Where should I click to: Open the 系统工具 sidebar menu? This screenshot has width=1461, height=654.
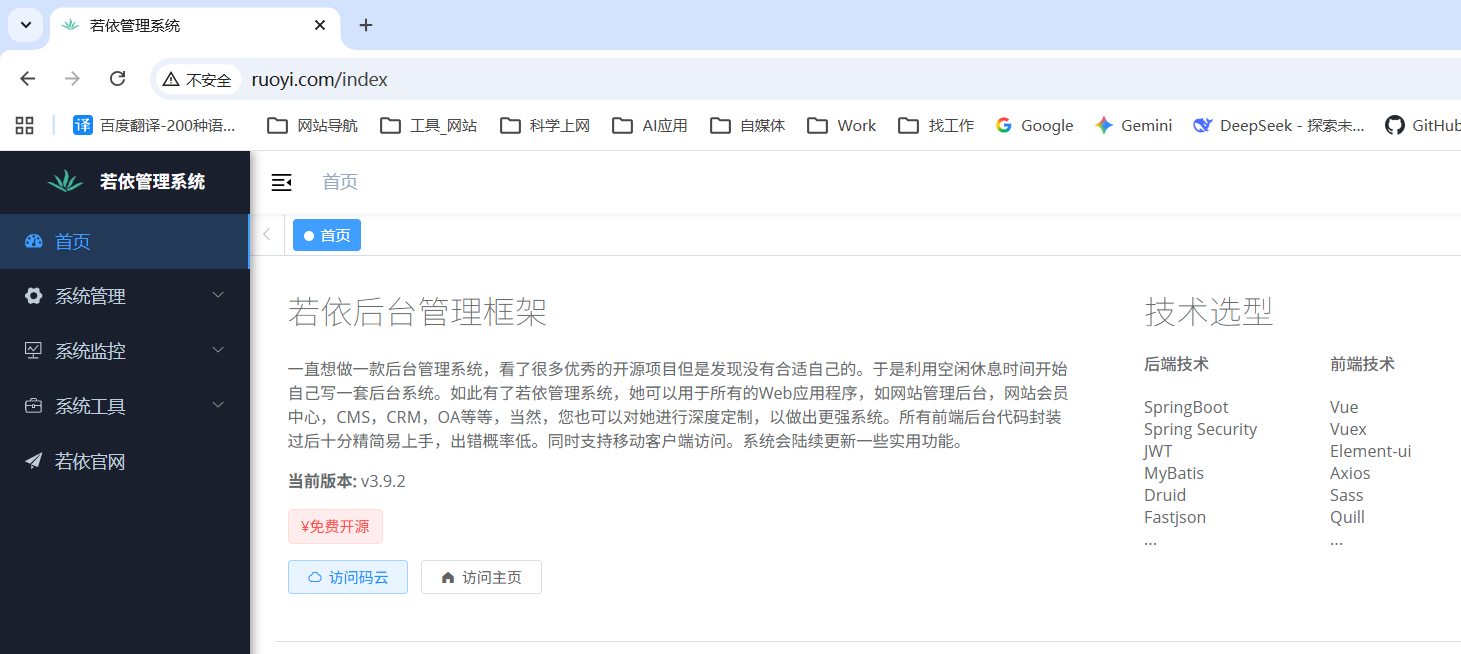(x=125, y=406)
